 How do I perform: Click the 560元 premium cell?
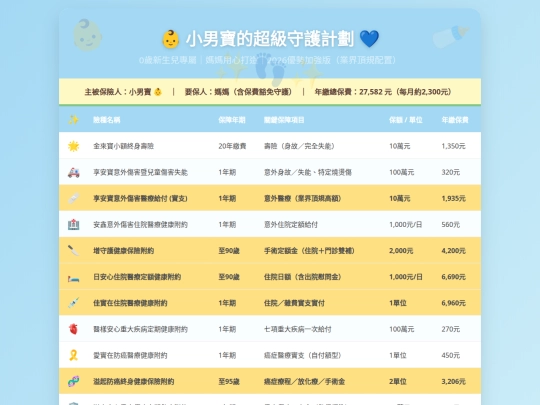(451, 225)
